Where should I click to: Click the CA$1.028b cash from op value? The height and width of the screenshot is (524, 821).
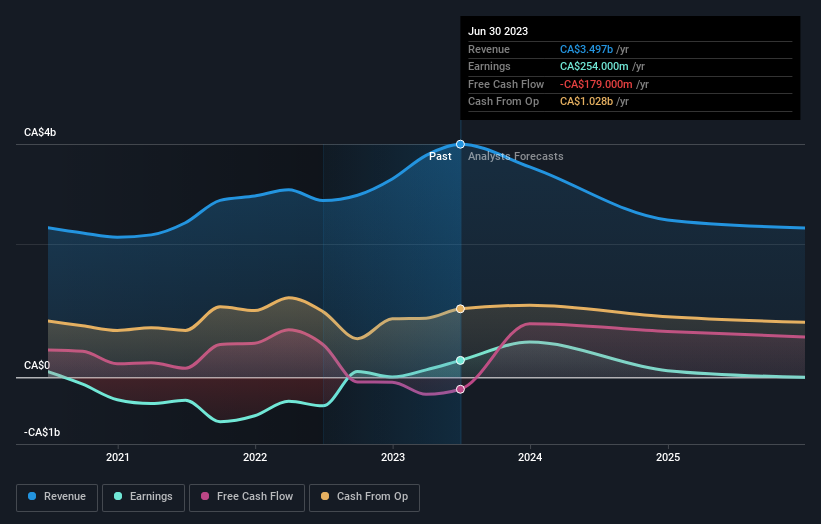[586, 102]
